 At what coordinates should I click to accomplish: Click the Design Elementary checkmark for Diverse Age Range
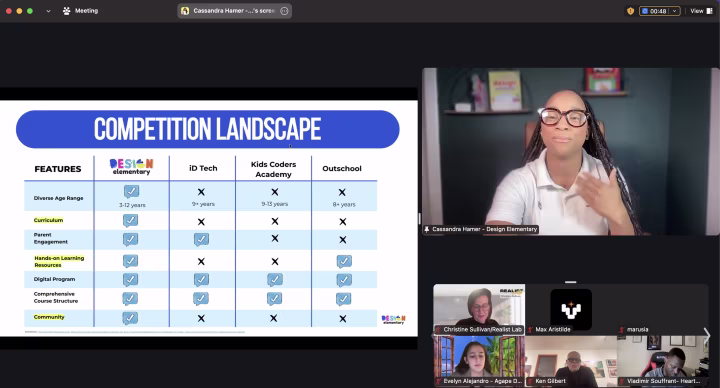click(131, 191)
